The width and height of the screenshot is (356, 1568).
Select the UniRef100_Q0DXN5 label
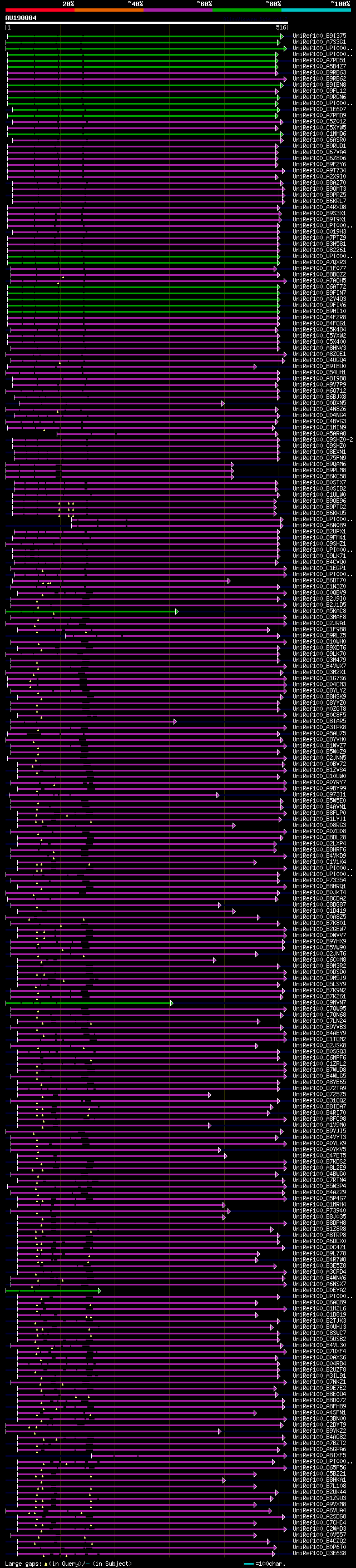pos(319,403)
